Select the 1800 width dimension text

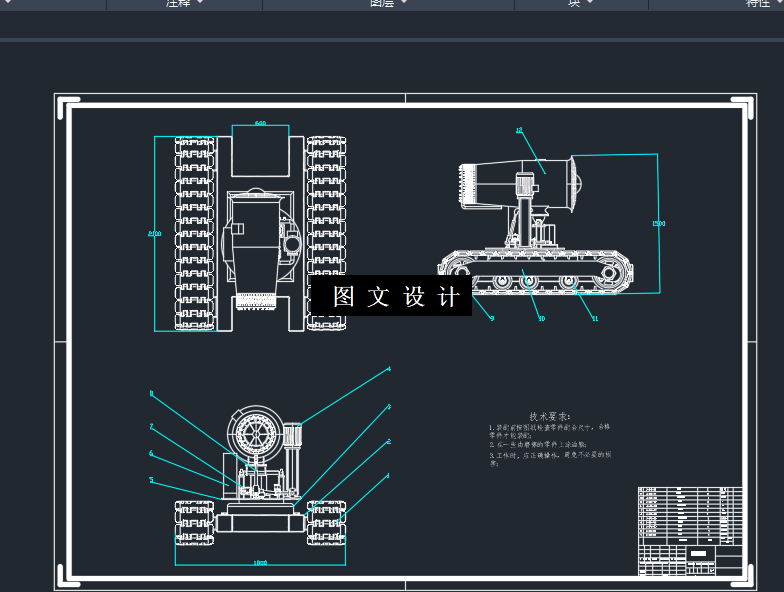pos(260,563)
